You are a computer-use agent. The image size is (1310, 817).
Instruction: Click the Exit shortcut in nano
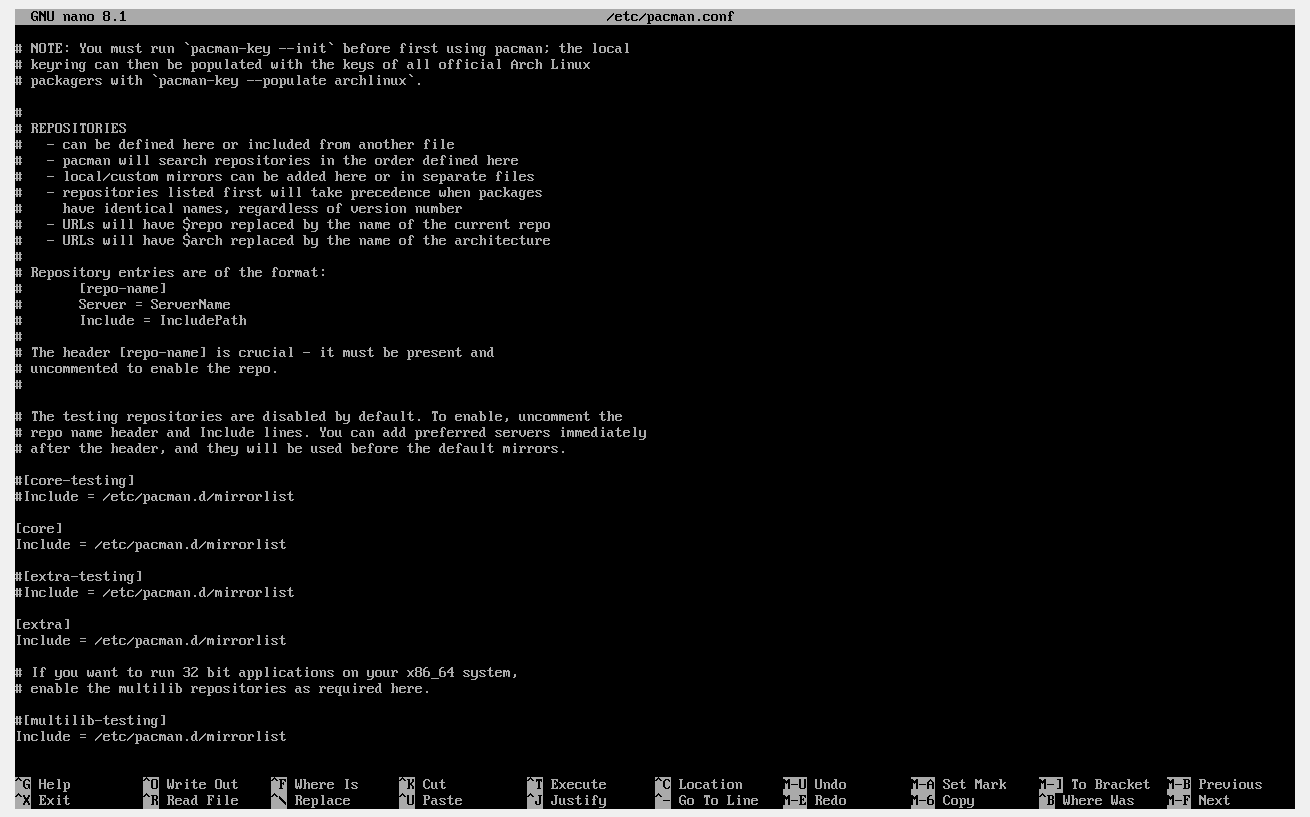coord(53,800)
